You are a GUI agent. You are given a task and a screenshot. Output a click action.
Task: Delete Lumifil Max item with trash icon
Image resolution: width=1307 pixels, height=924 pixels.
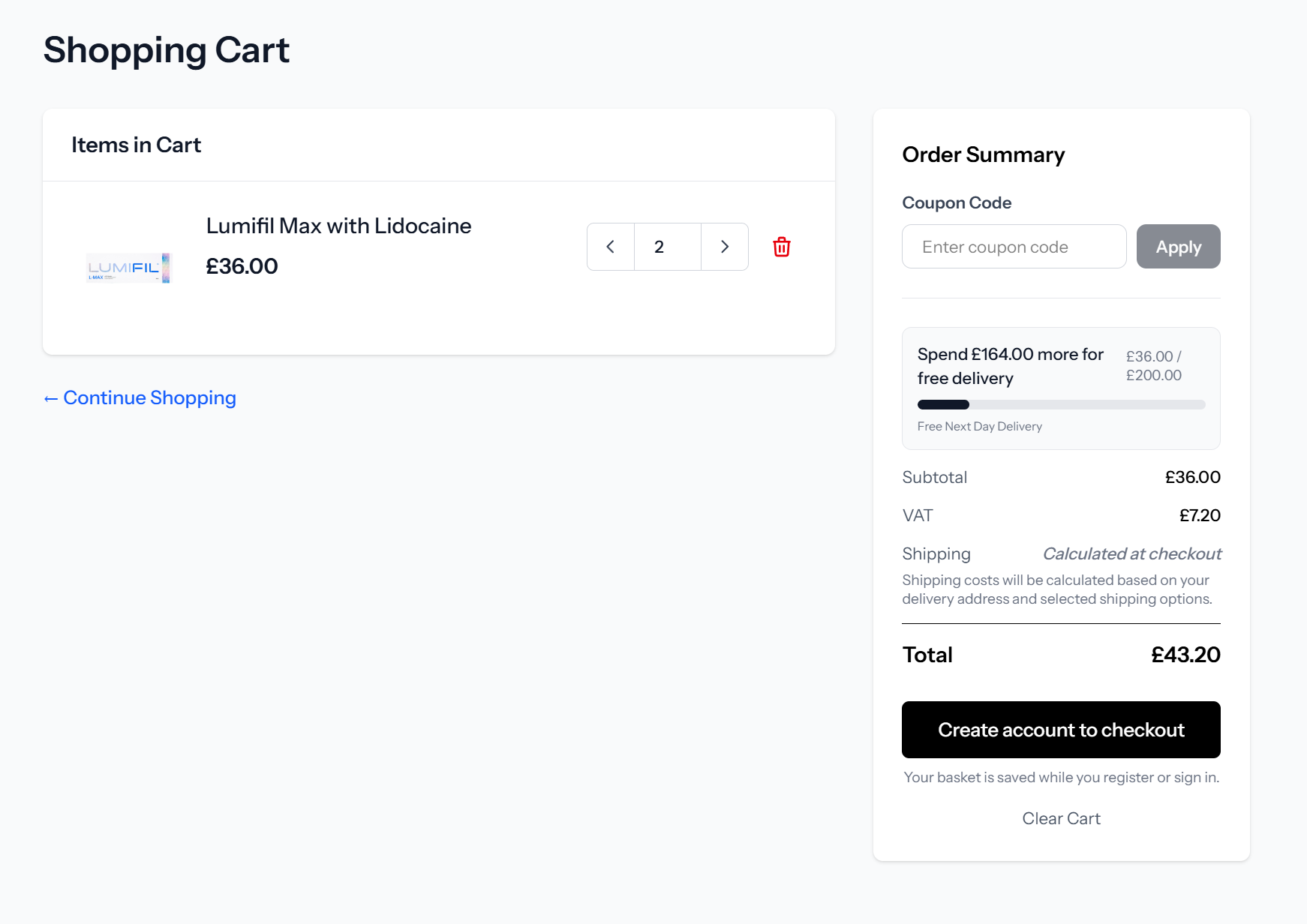[781, 247]
